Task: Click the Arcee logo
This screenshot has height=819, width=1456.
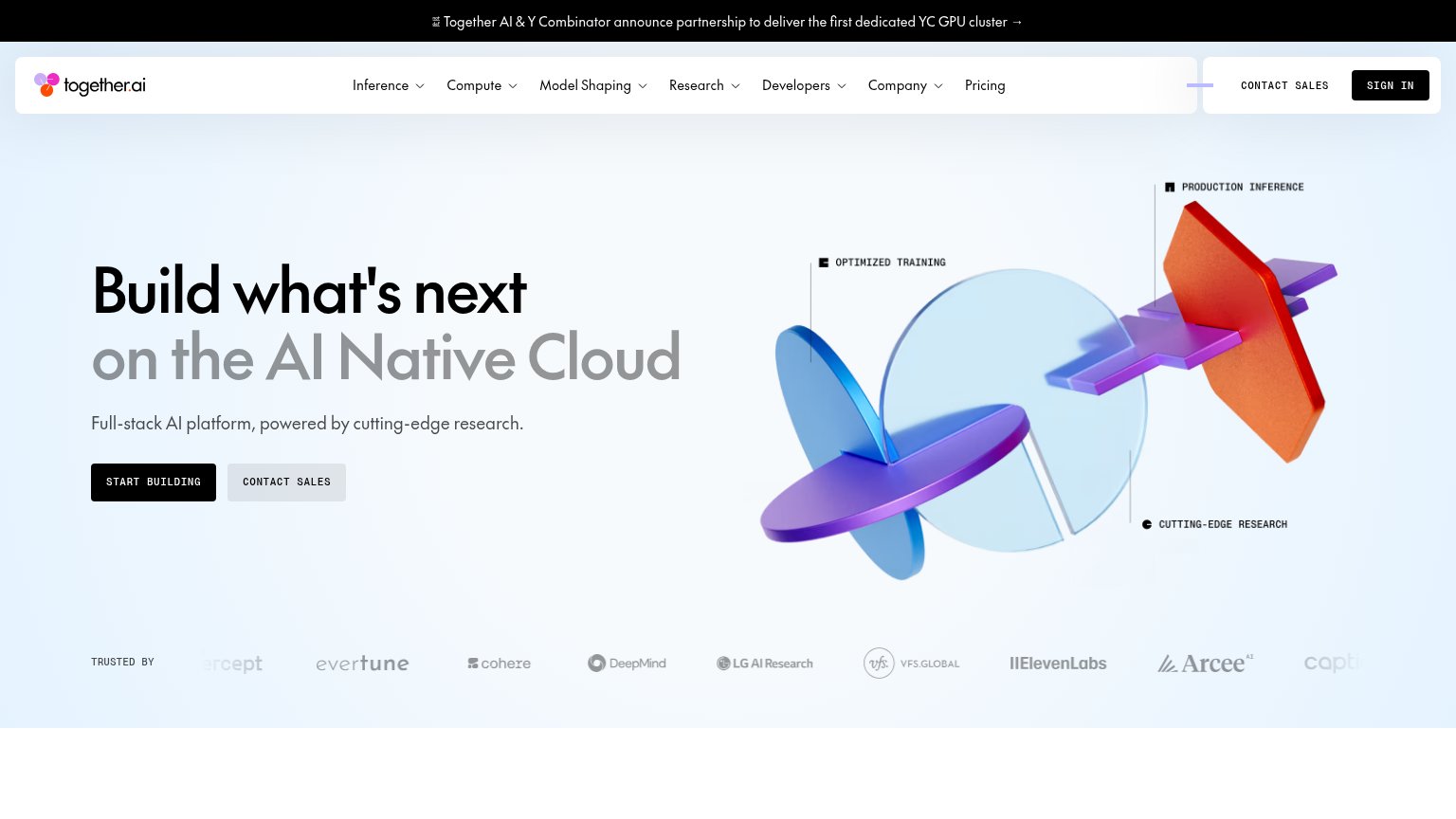Action: coord(1206,664)
